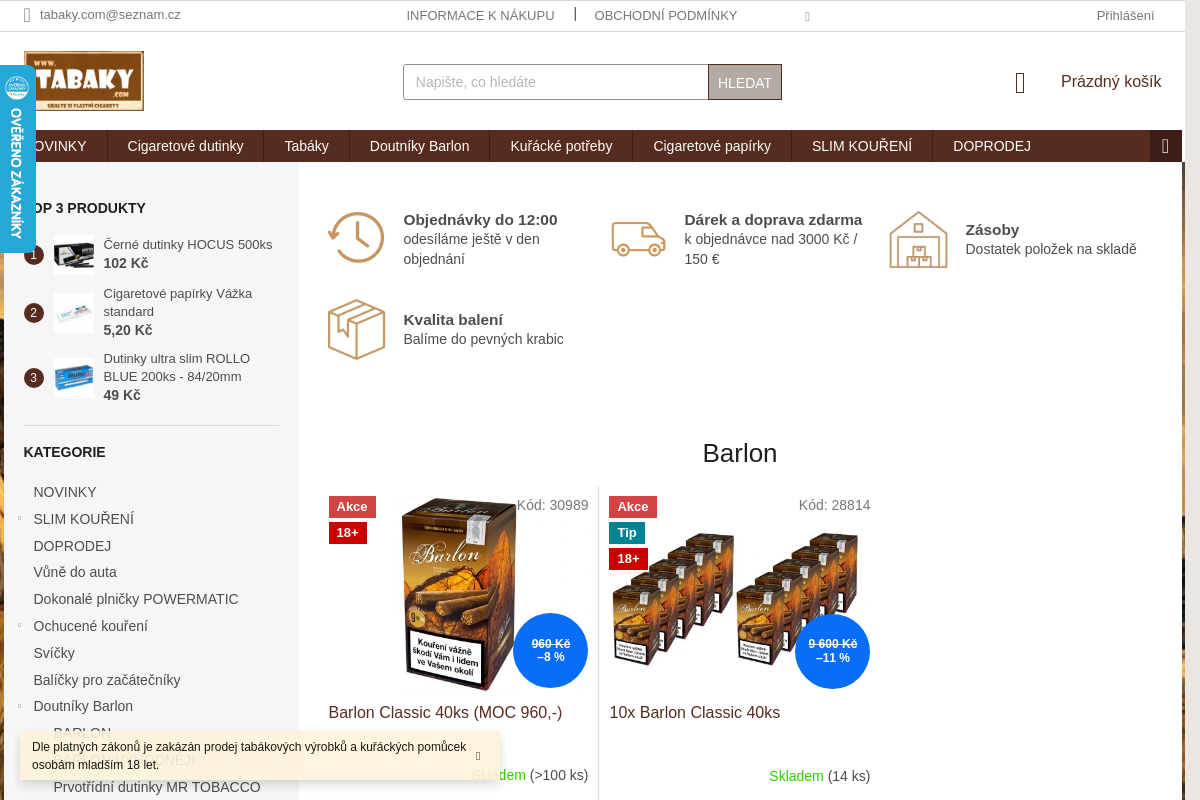The height and width of the screenshot is (800, 1200).
Task: Open Černé dutinky HOCUS 500ks link
Action: 188,244
